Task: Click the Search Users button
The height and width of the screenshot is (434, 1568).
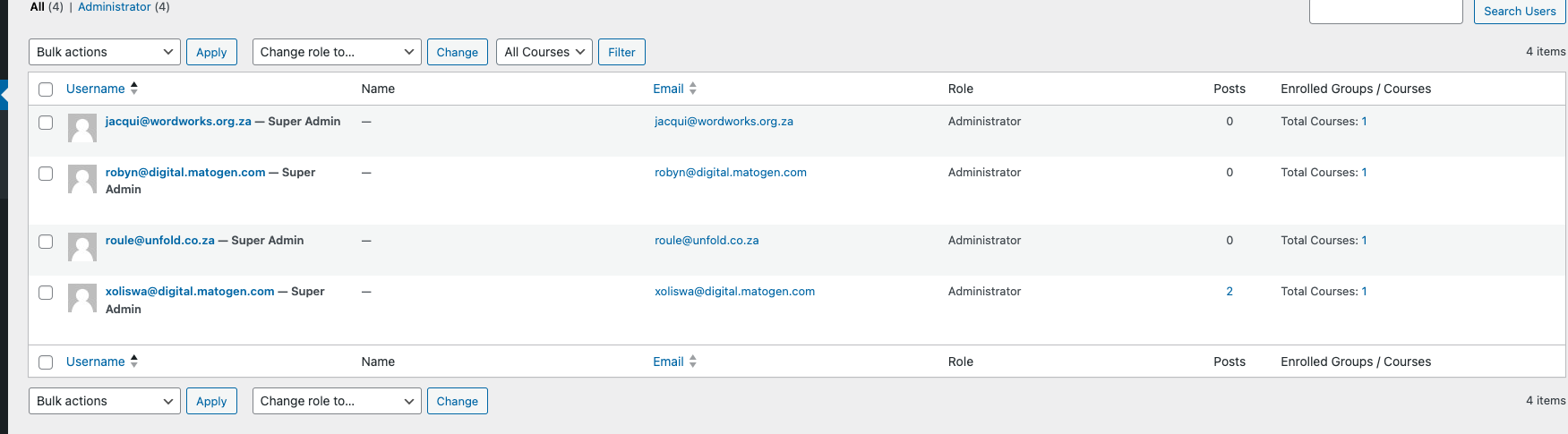Action: (x=1519, y=11)
